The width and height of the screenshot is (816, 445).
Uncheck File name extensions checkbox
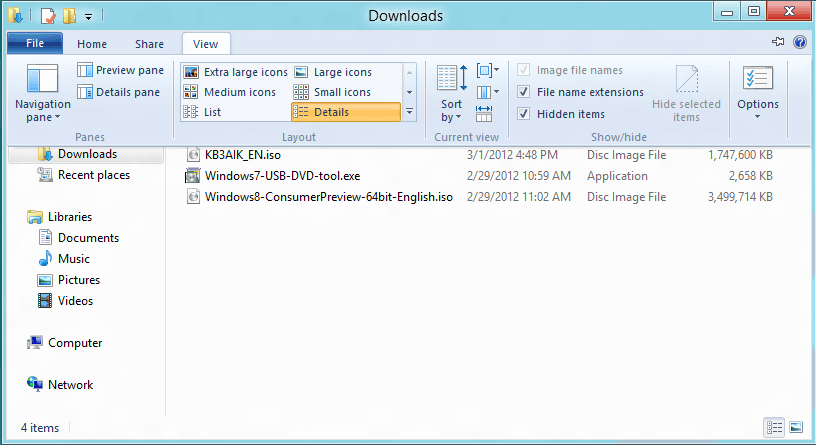pos(524,92)
